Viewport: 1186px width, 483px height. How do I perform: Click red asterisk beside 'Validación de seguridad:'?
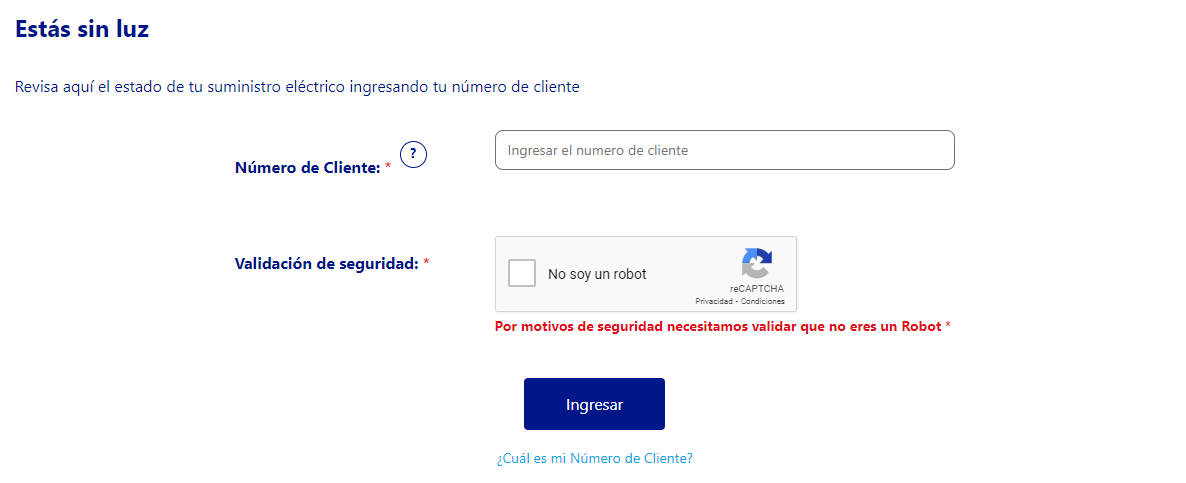427,262
